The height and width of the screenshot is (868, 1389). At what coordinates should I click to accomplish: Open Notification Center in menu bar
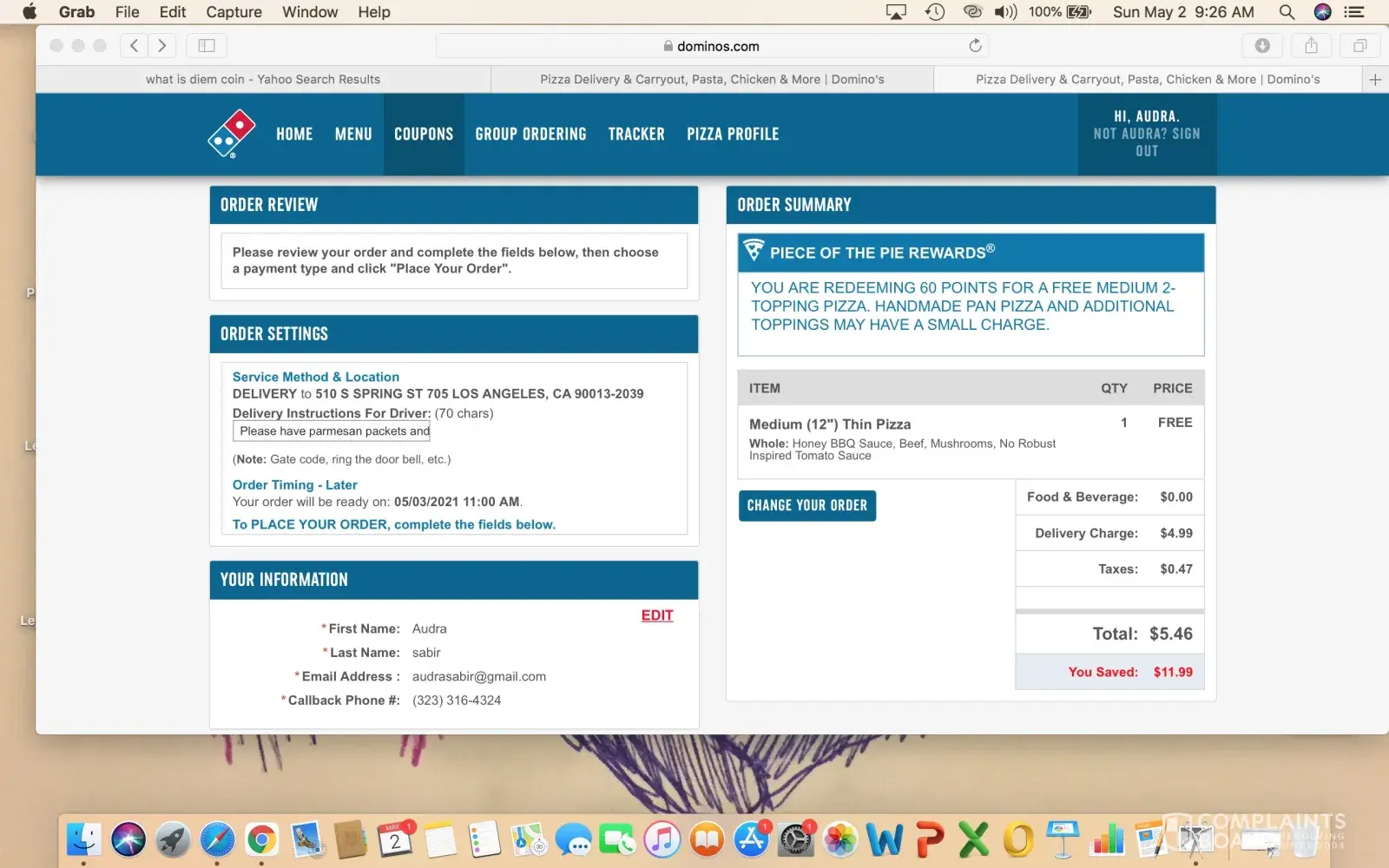[x=1354, y=12]
